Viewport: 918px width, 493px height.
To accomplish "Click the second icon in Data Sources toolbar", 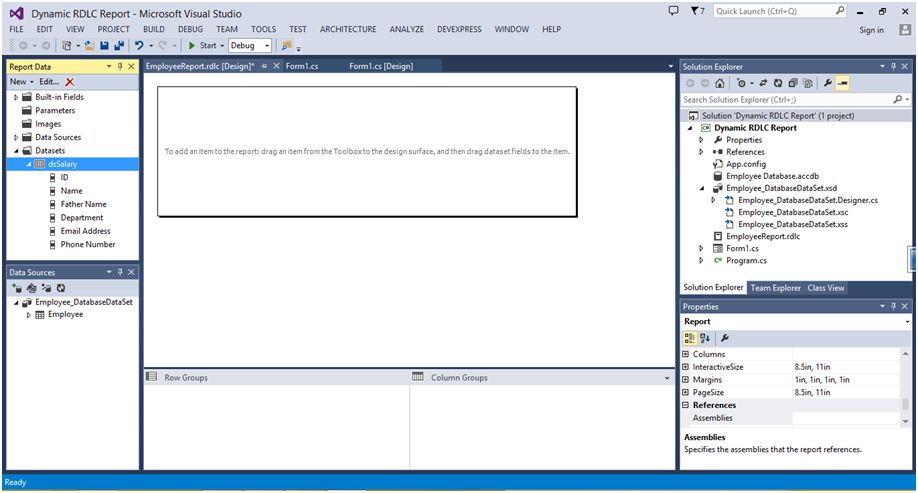I will [32, 288].
